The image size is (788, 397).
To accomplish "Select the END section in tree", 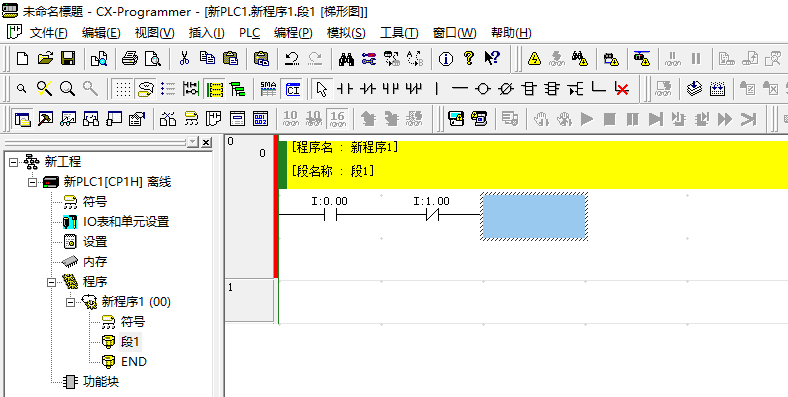I will pyautogui.click(x=134, y=362).
